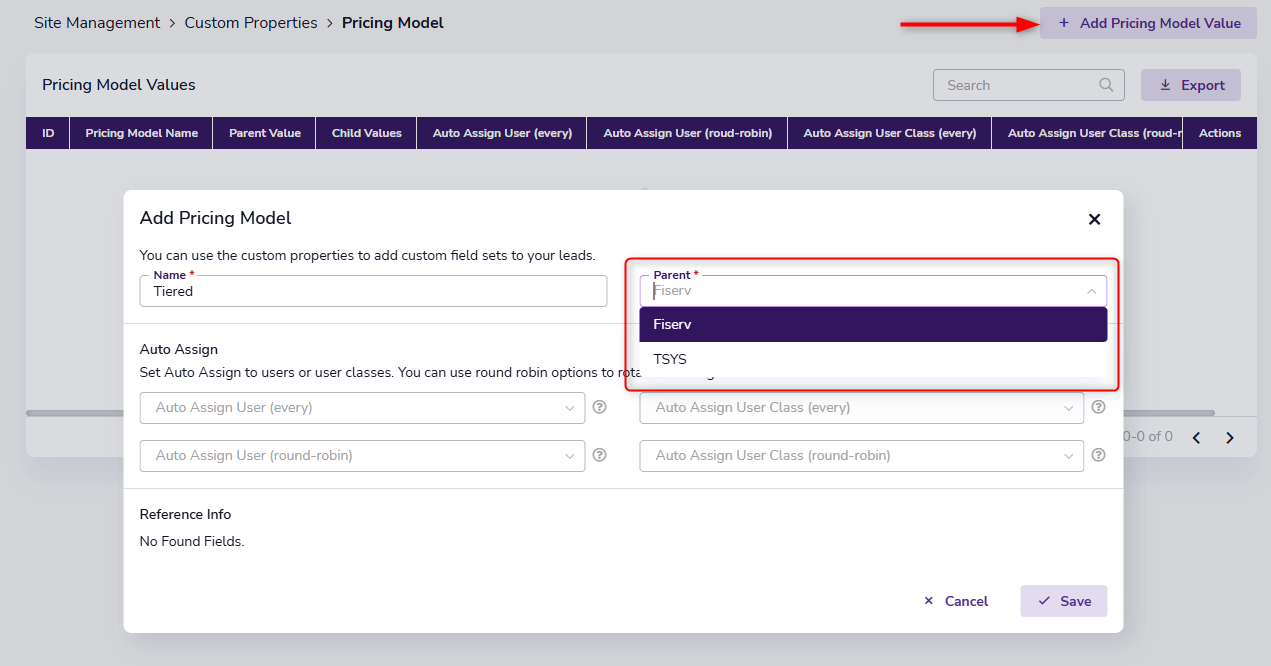Open Auto Assign User (round-robin) dropdown

(362, 455)
